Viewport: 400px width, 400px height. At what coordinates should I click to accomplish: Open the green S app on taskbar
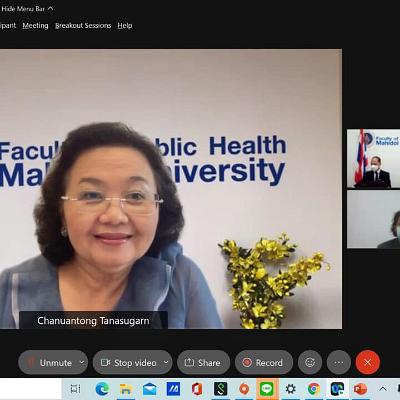click(x=221, y=389)
